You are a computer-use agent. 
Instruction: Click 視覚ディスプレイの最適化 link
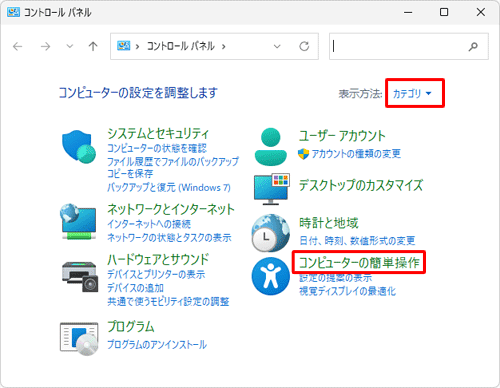[x=347, y=291]
